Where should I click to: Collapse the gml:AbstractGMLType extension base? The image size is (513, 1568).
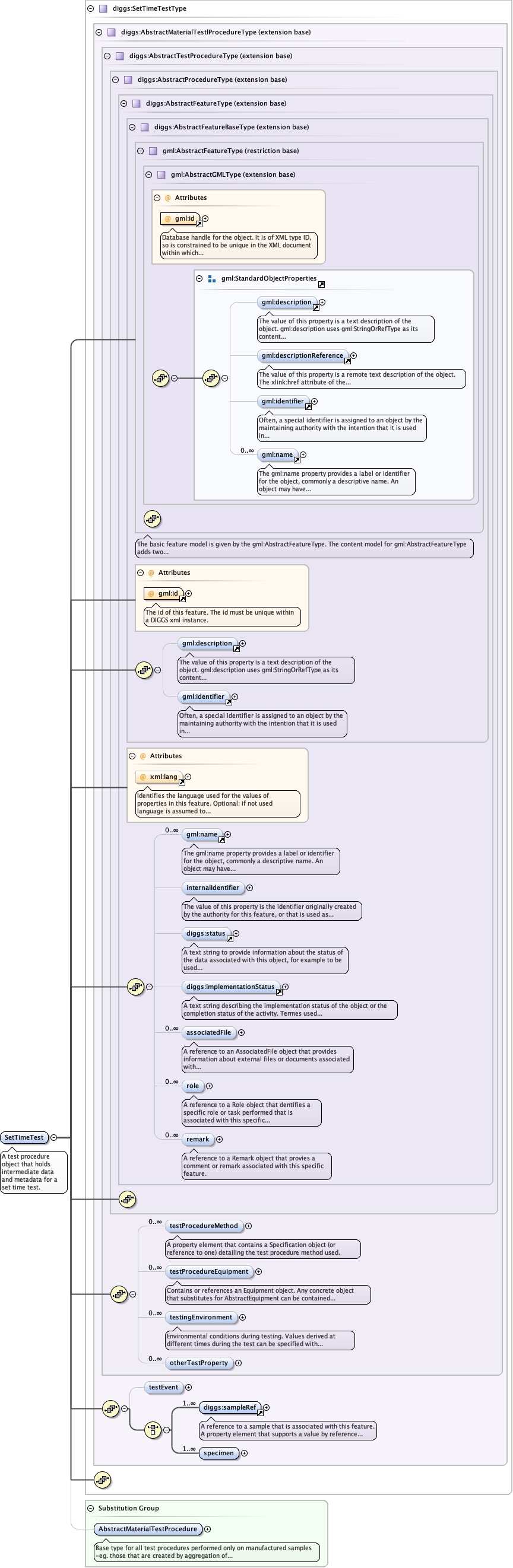[x=148, y=174]
